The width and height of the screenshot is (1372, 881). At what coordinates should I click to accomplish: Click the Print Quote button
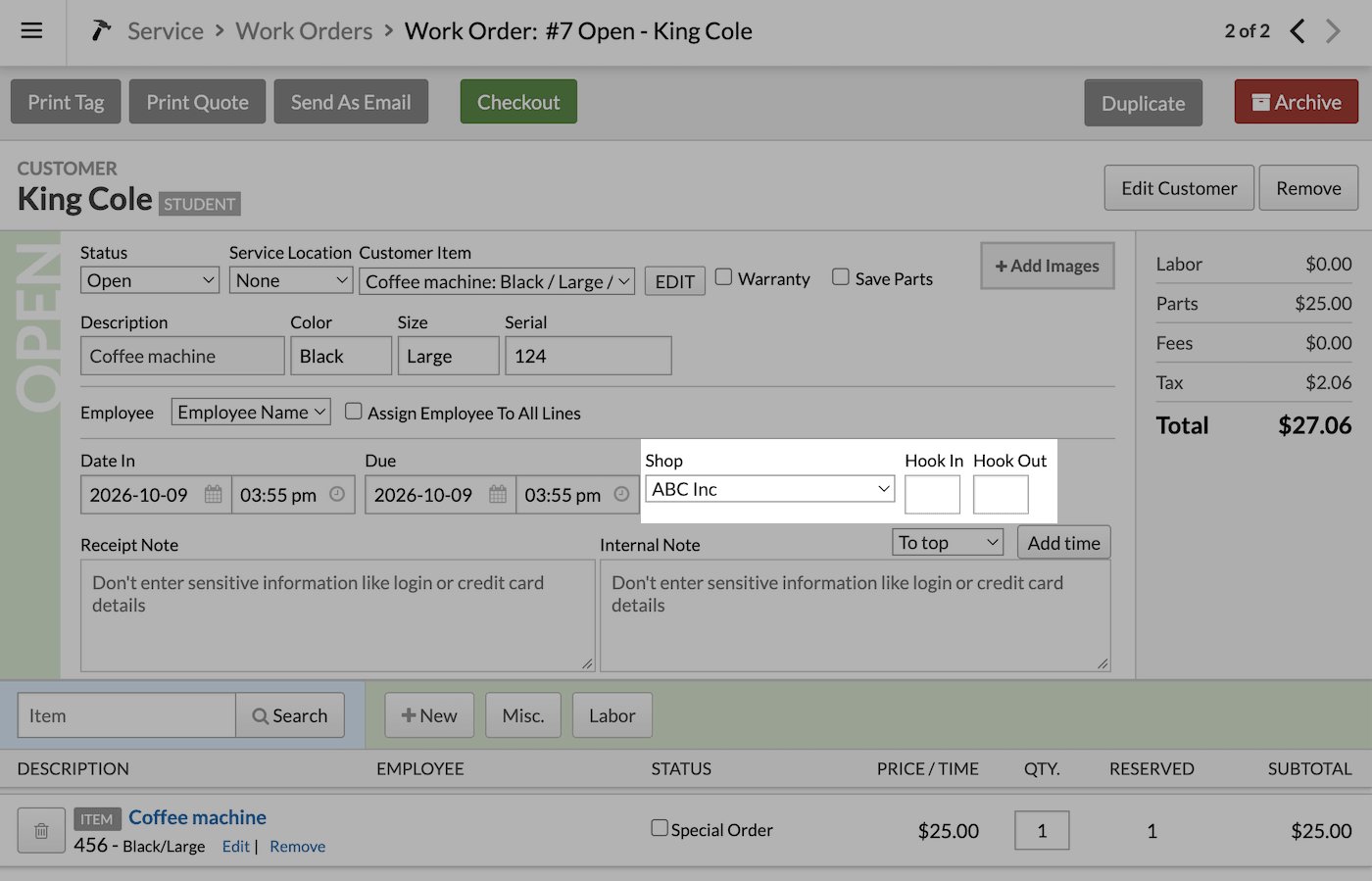pyautogui.click(x=197, y=102)
